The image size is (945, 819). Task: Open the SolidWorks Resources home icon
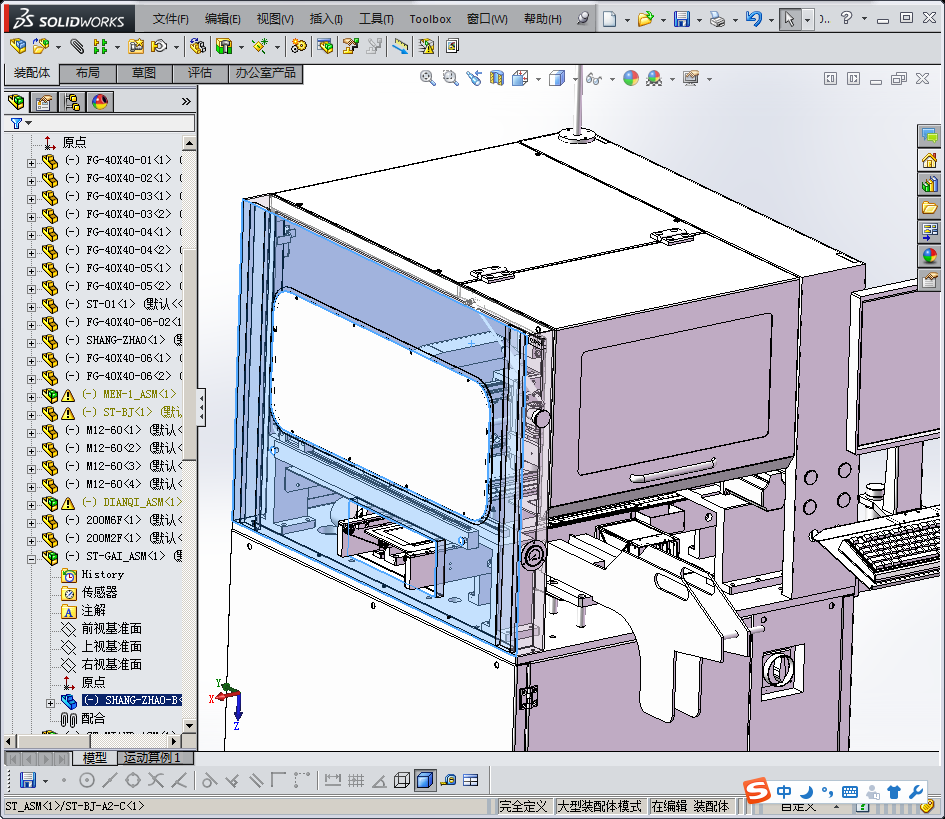[929, 160]
